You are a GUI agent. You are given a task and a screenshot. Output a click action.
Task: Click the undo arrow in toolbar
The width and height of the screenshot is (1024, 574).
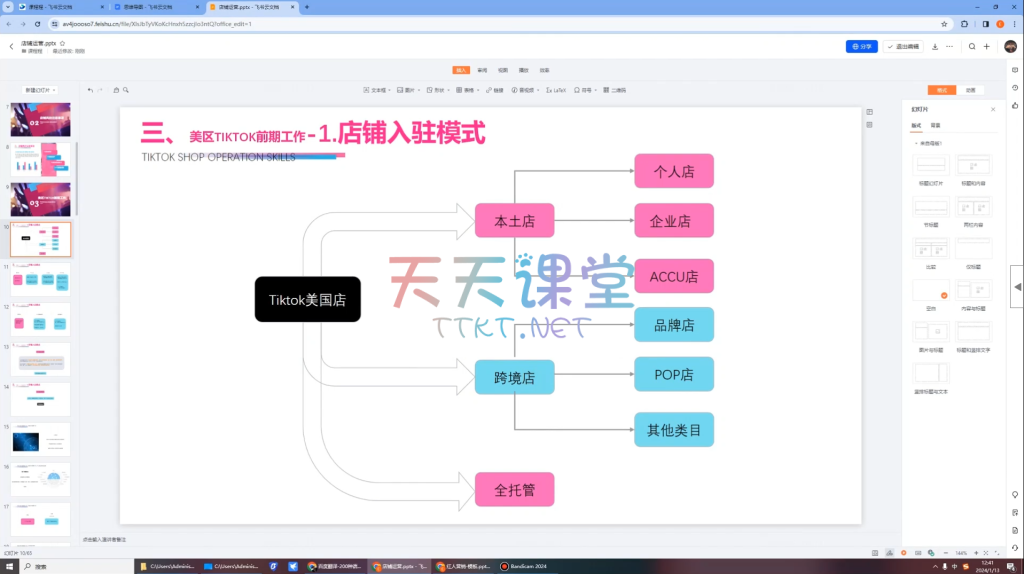(89, 90)
